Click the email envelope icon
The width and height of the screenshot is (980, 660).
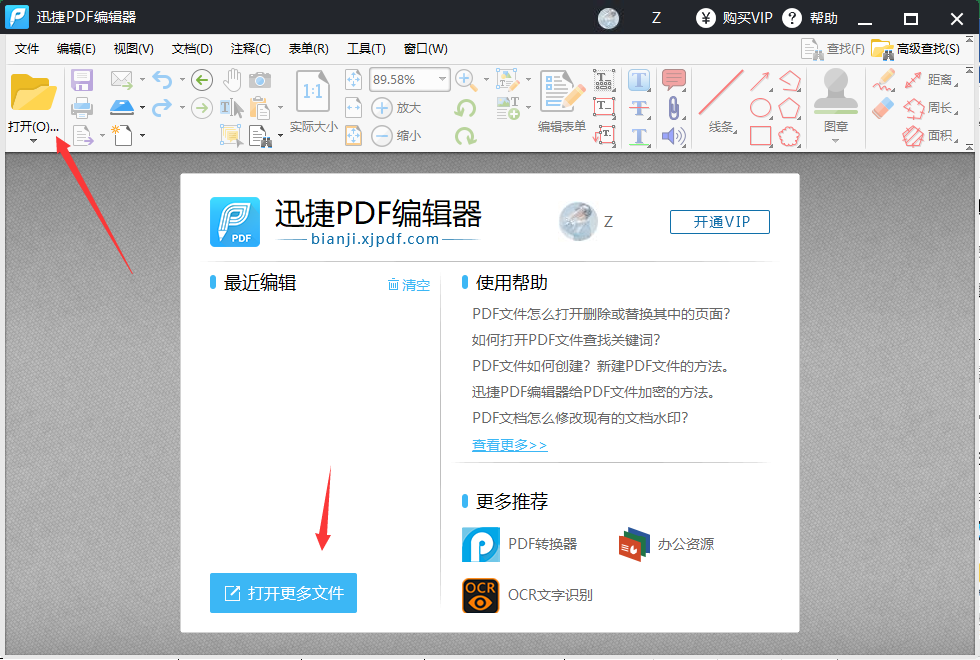[x=122, y=80]
